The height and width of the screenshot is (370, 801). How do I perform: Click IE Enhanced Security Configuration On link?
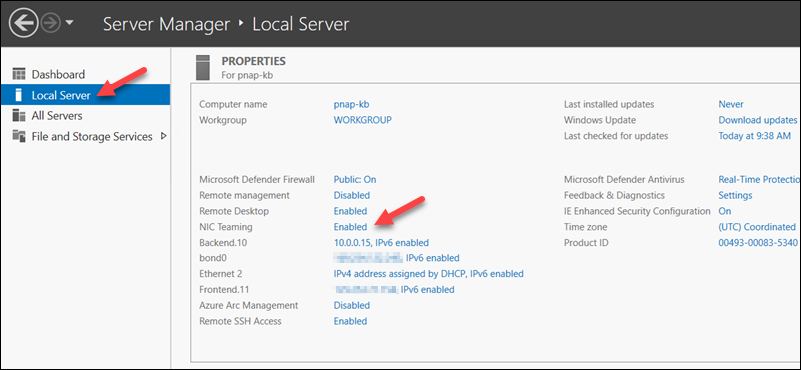pos(725,211)
